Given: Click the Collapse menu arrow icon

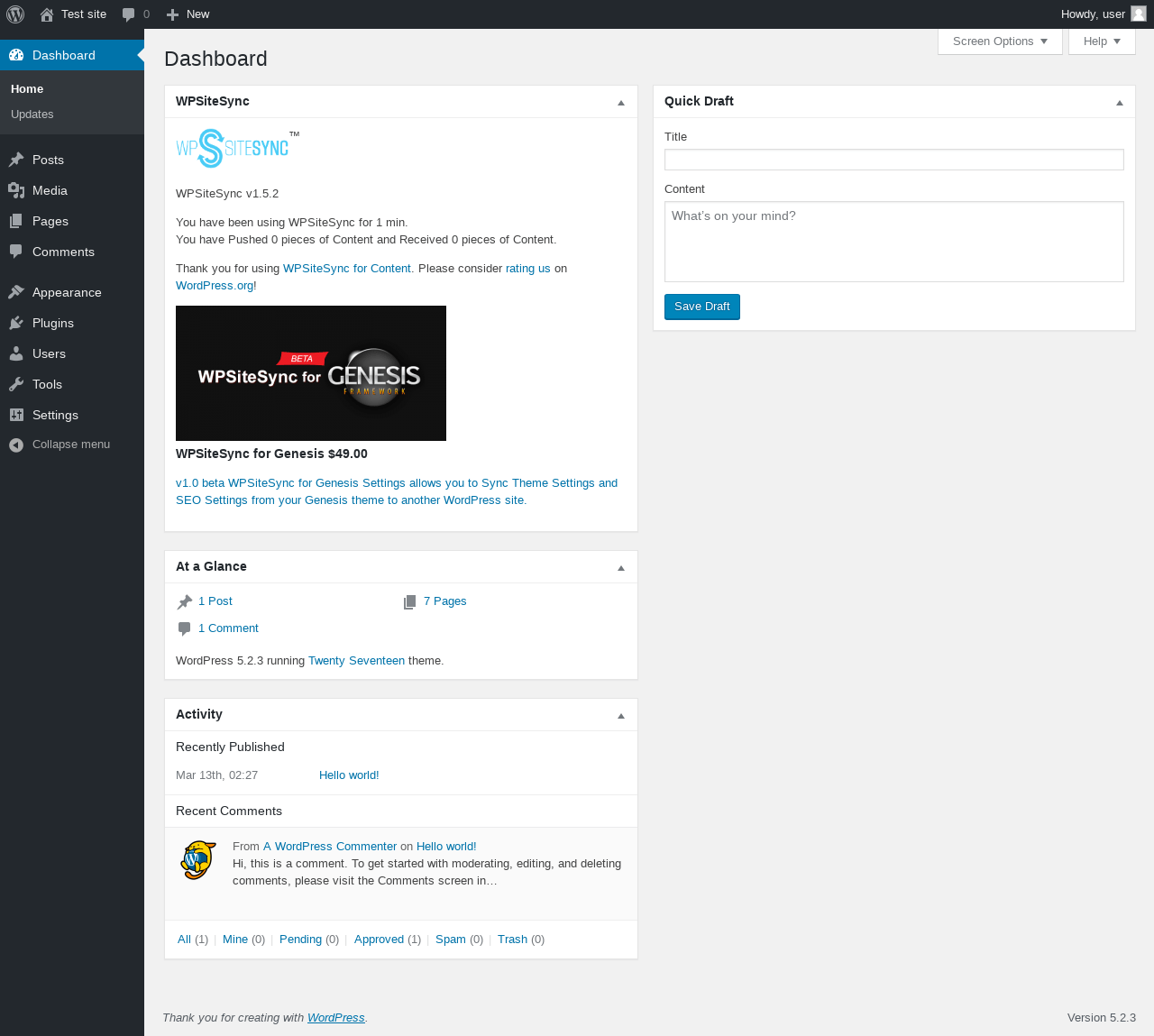Looking at the screenshot, I should 16,445.
